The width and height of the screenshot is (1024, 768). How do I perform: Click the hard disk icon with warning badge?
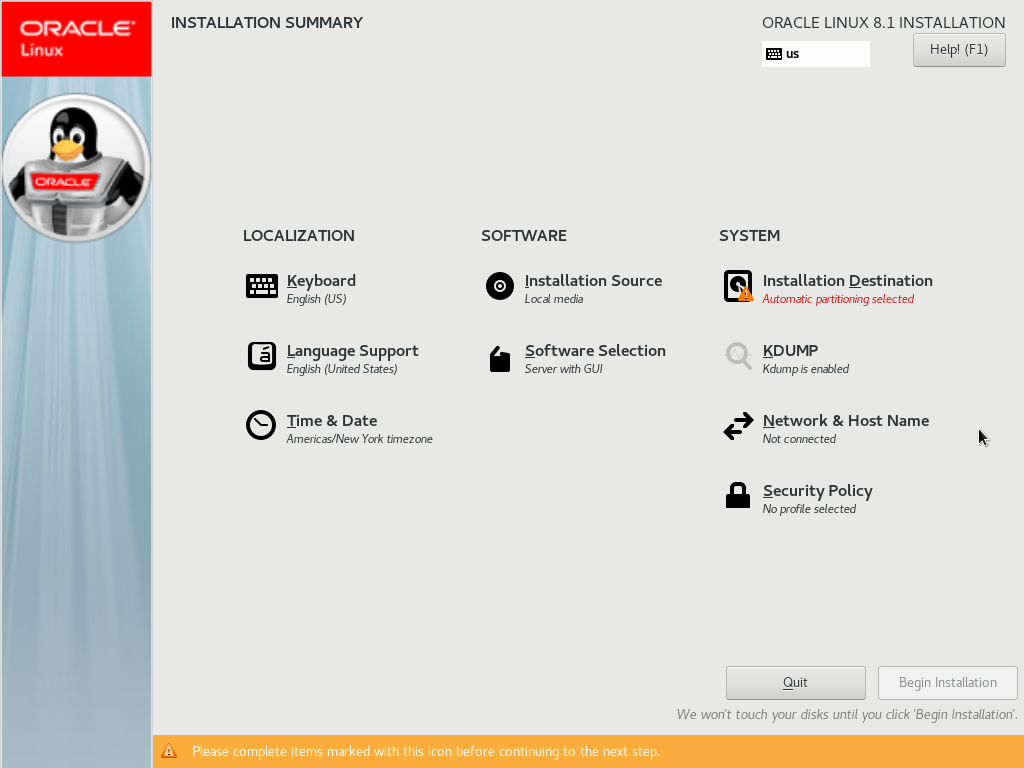click(x=739, y=286)
